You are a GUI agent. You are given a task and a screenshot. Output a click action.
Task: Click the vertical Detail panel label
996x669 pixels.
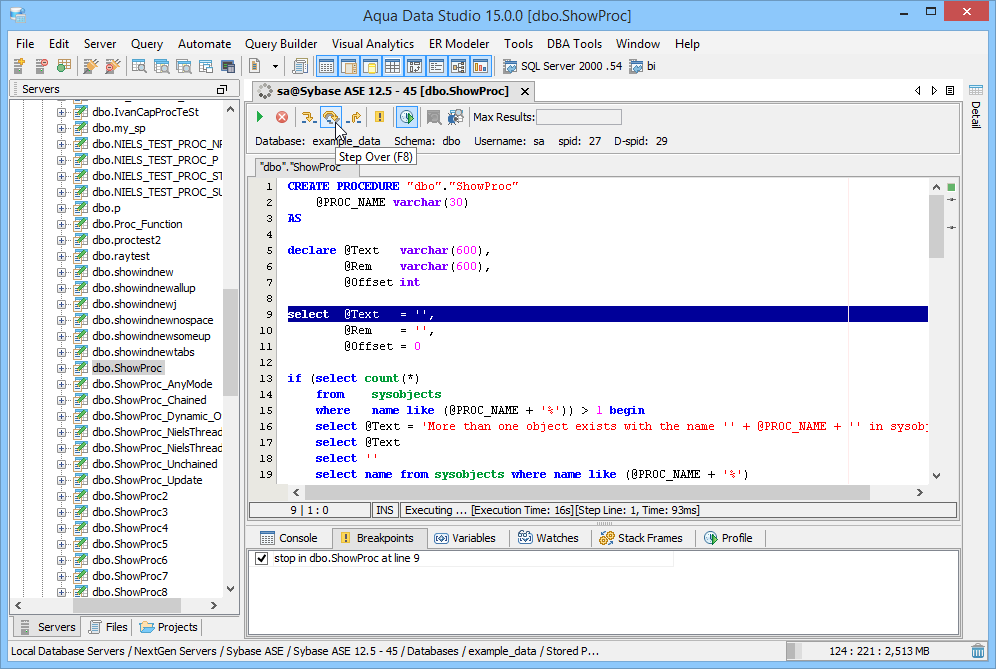pyautogui.click(x=976, y=115)
